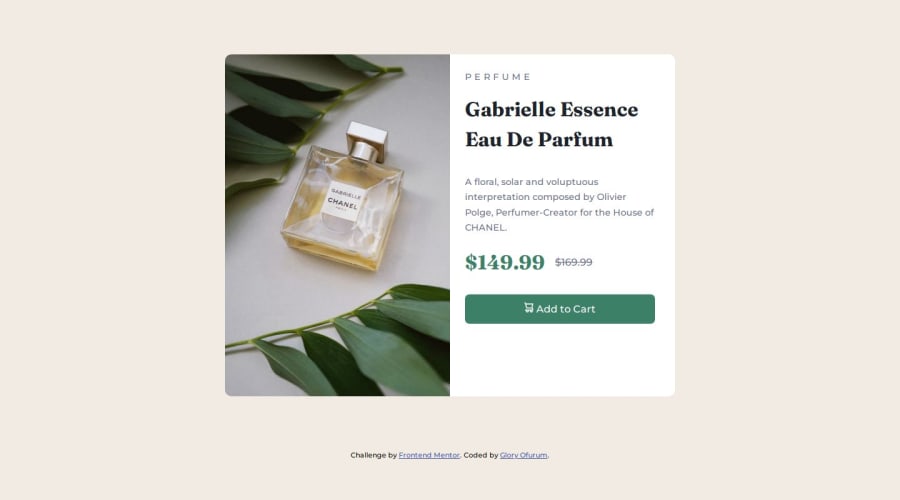This screenshot has width=900, height=500.
Task: Click the perfume product image
Action: click(338, 225)
